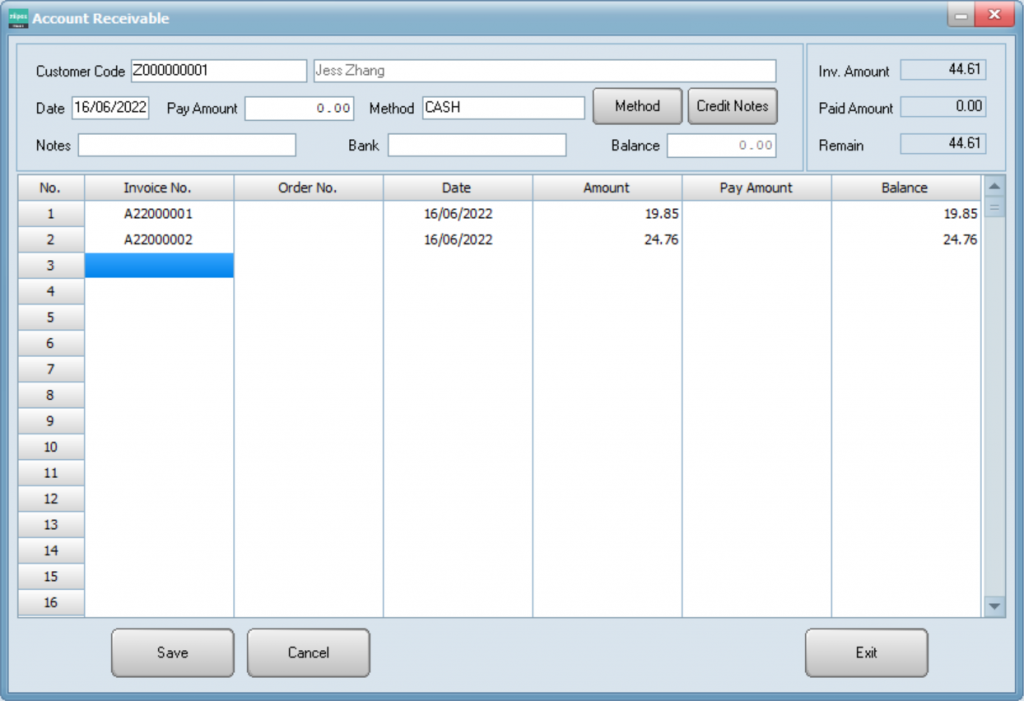Click the app icon in the title bar
Screen dimensions: 1024x701
click(18, 18)
